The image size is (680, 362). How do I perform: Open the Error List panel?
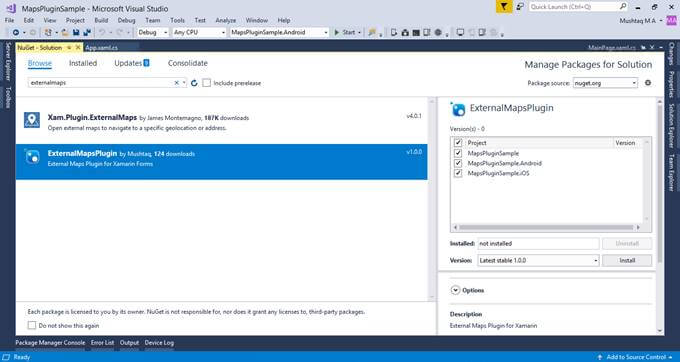point(102,343)
